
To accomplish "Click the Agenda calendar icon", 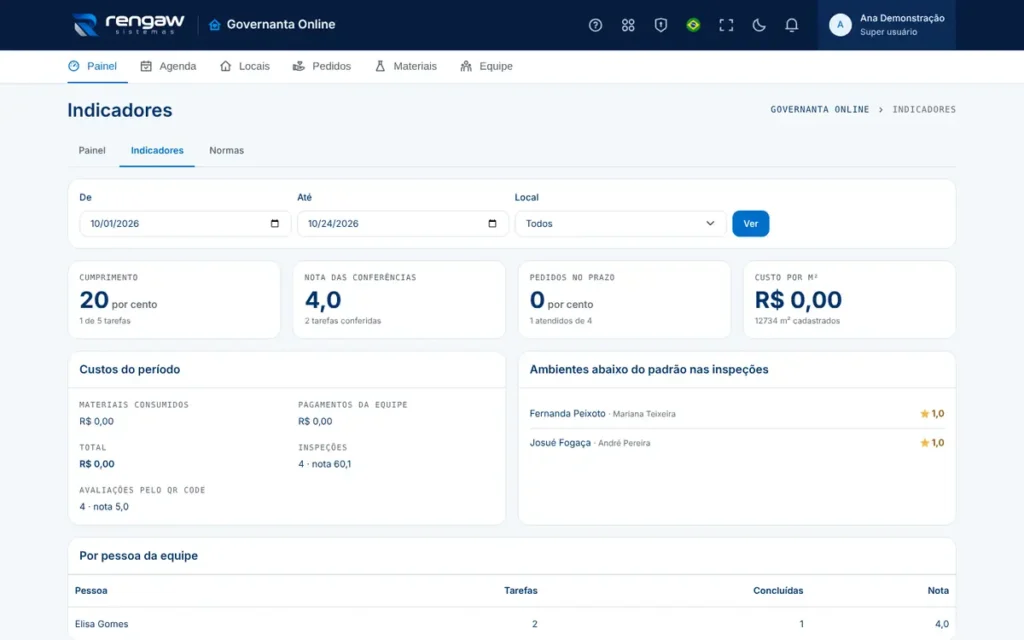I will pyautogui.click(x=146, y=66).
